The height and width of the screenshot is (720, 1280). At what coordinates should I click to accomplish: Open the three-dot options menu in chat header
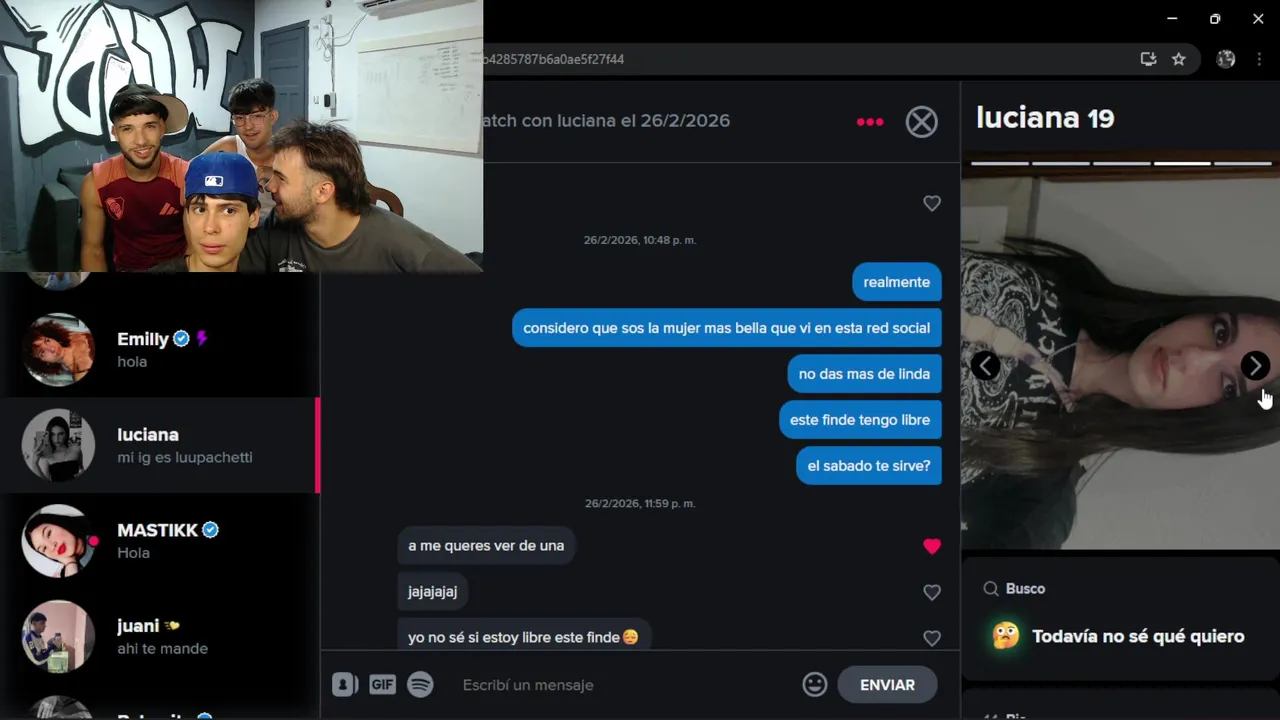(x=870, y=122)
